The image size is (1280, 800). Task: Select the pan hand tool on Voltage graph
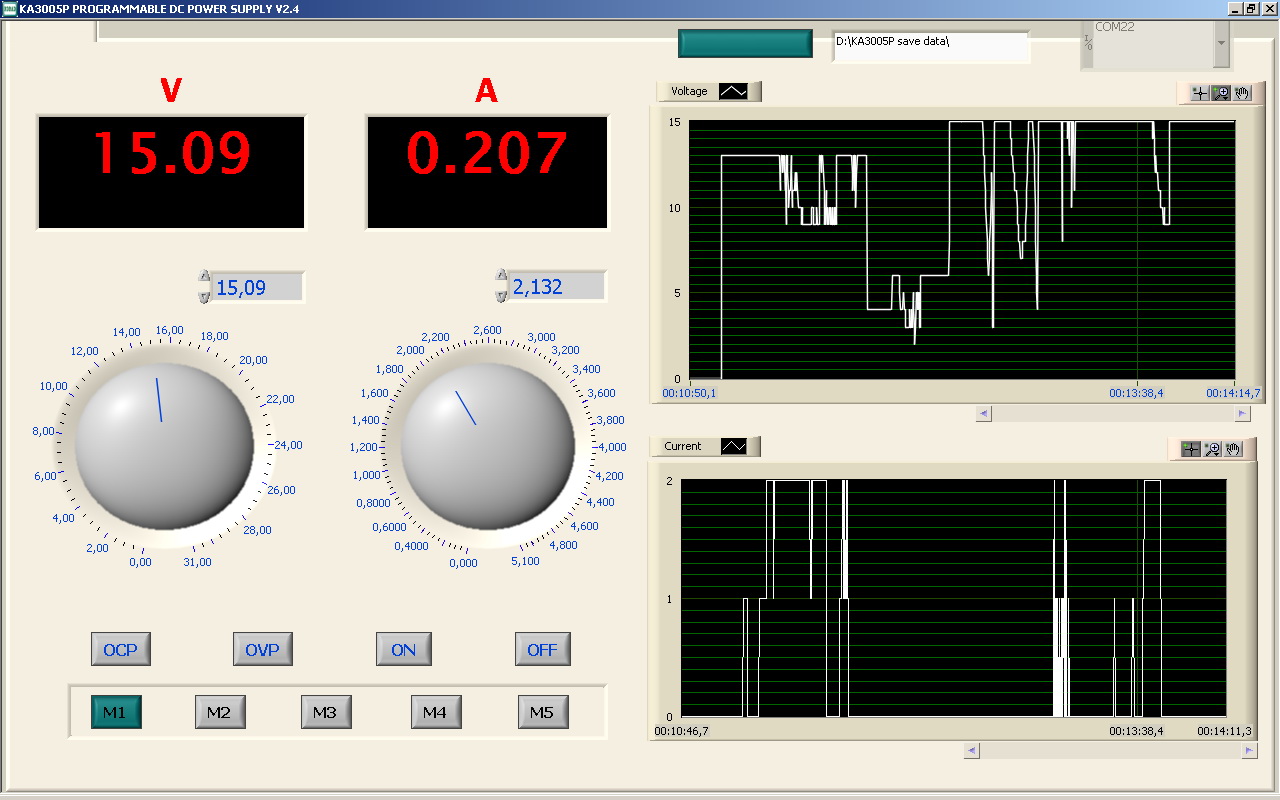click(x=1242, y=93)
